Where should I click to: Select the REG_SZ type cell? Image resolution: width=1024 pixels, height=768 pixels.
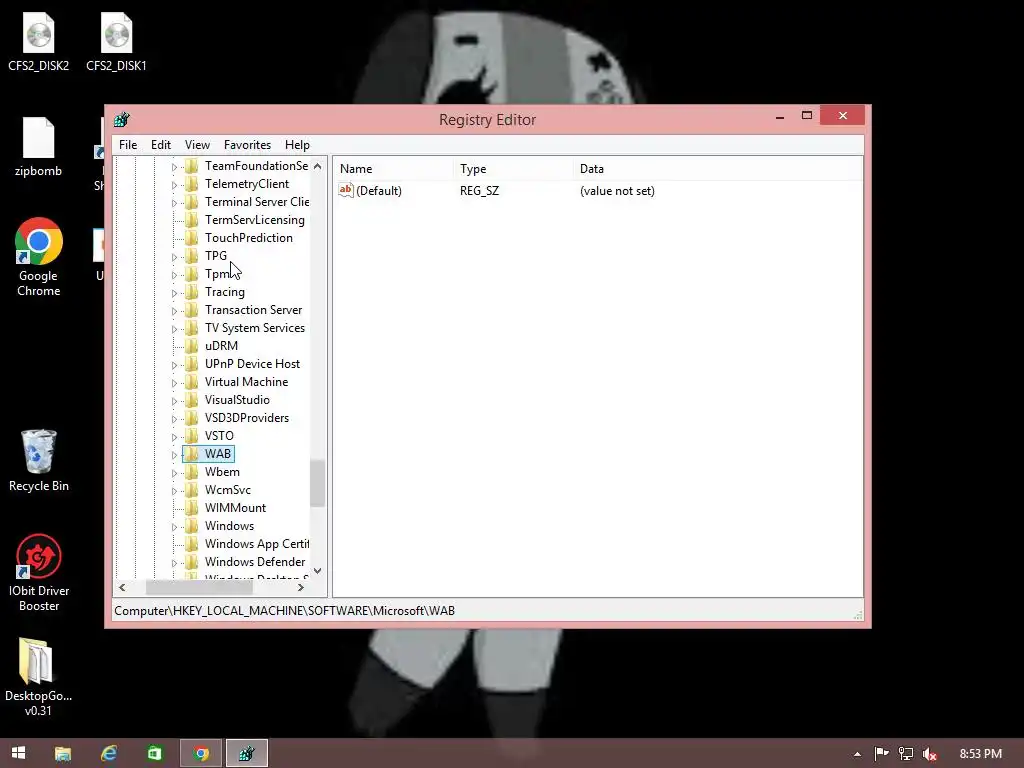(x=479, y=191)
